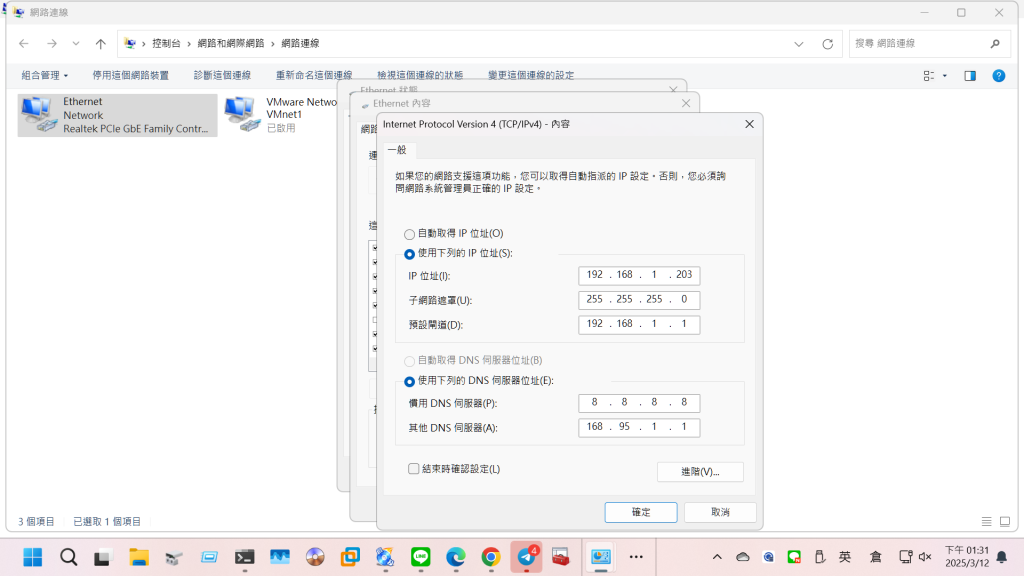Viewport: 1024px width, 576px height.
Task: Launch Google Chrome from taskbar
Action: (x=490, y=557)
